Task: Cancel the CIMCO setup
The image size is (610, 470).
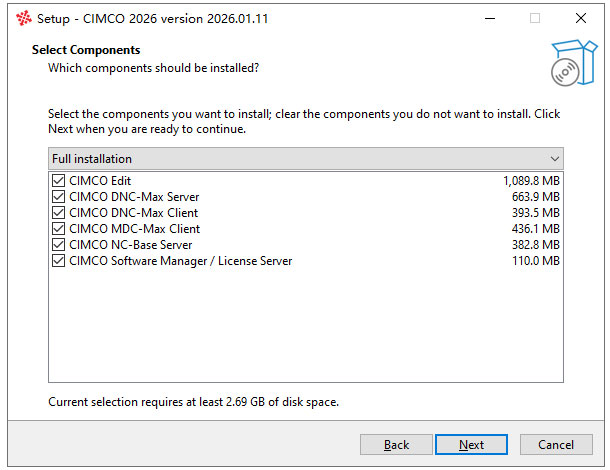Action: coord(556,444)
